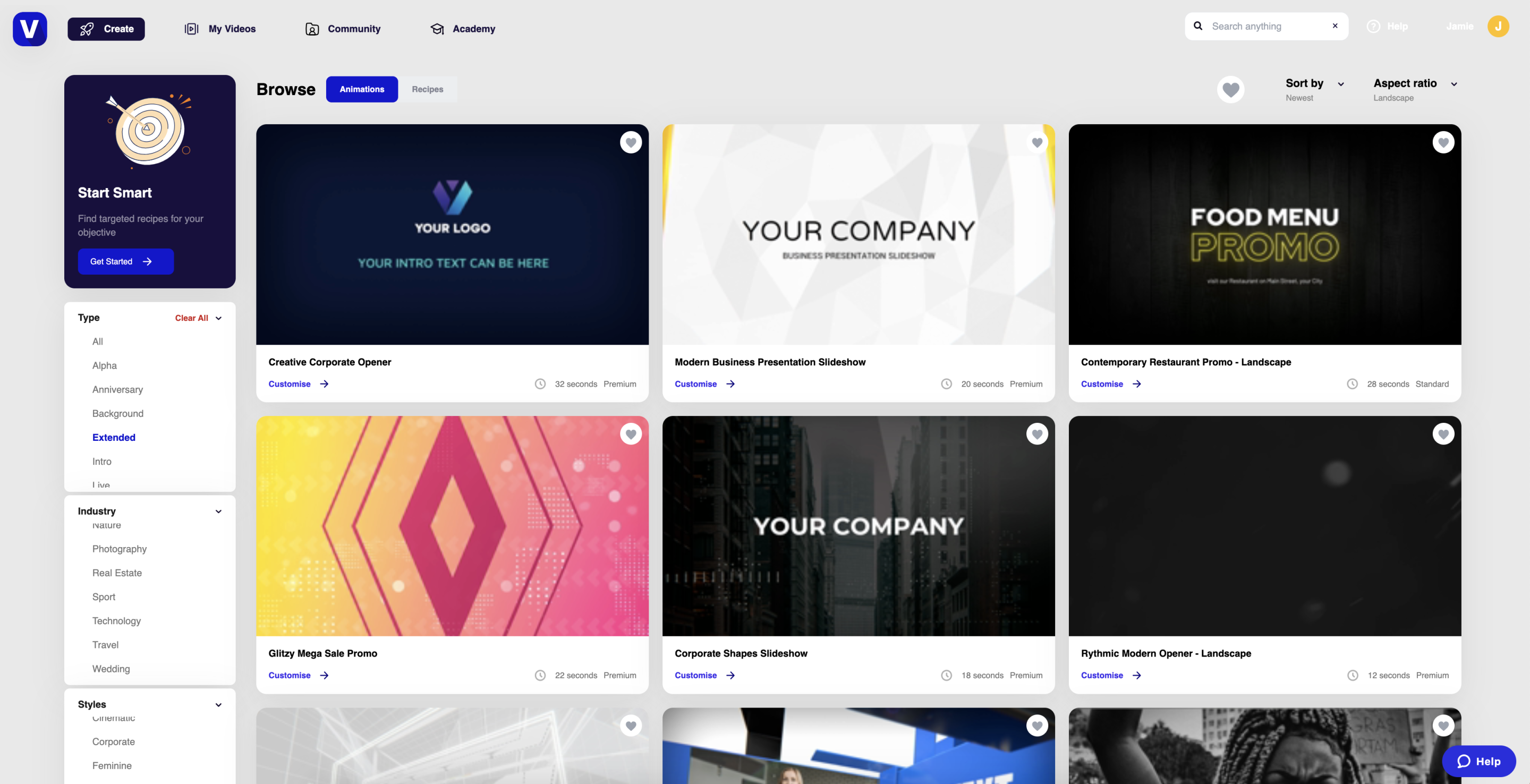
Task: Click the heart/favorites filter icon
Action: click(1231, 89)
